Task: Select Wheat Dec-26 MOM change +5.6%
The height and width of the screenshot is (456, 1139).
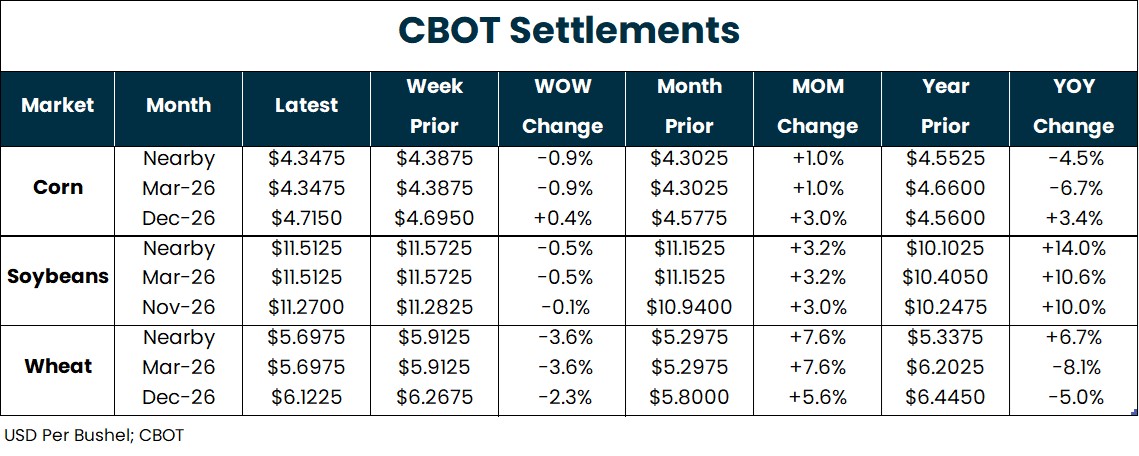Action: [817, 397]
